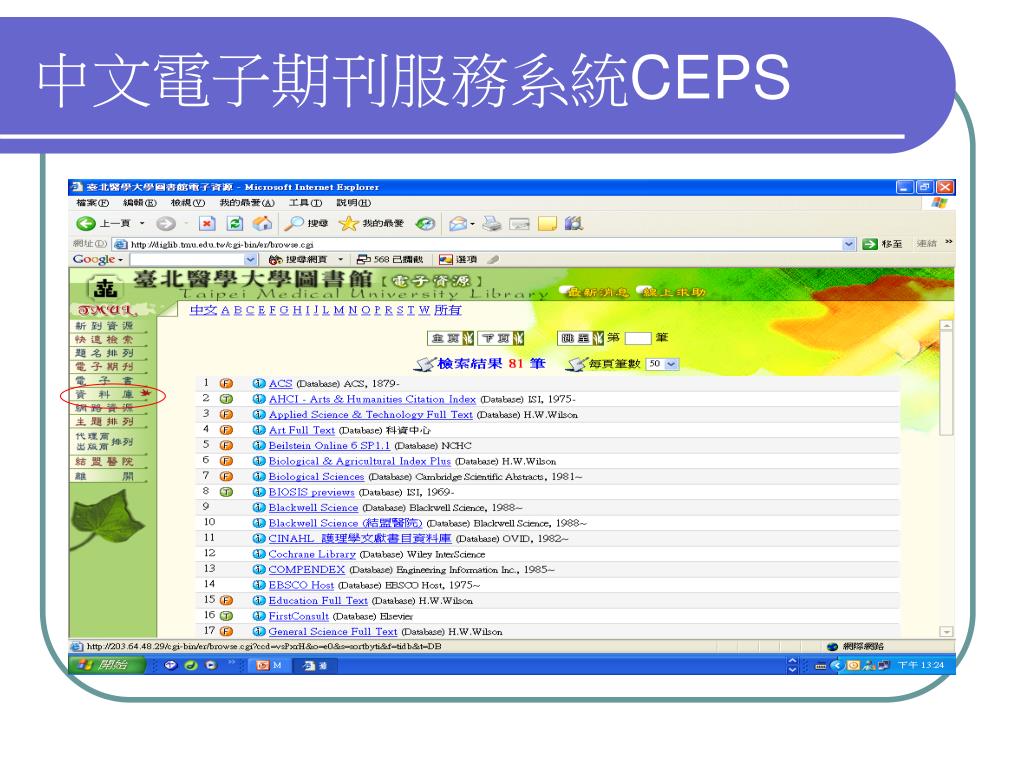The width and height of the screenshot is (1024, 768).
Task: Open the COMPENDEX link
Action: [x=306, y=569]
